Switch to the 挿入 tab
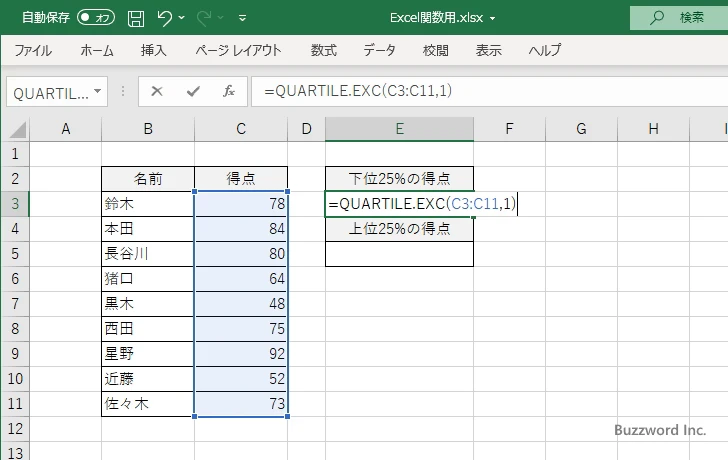Screen dimensions: 728x460 click(x=154, y=50)
